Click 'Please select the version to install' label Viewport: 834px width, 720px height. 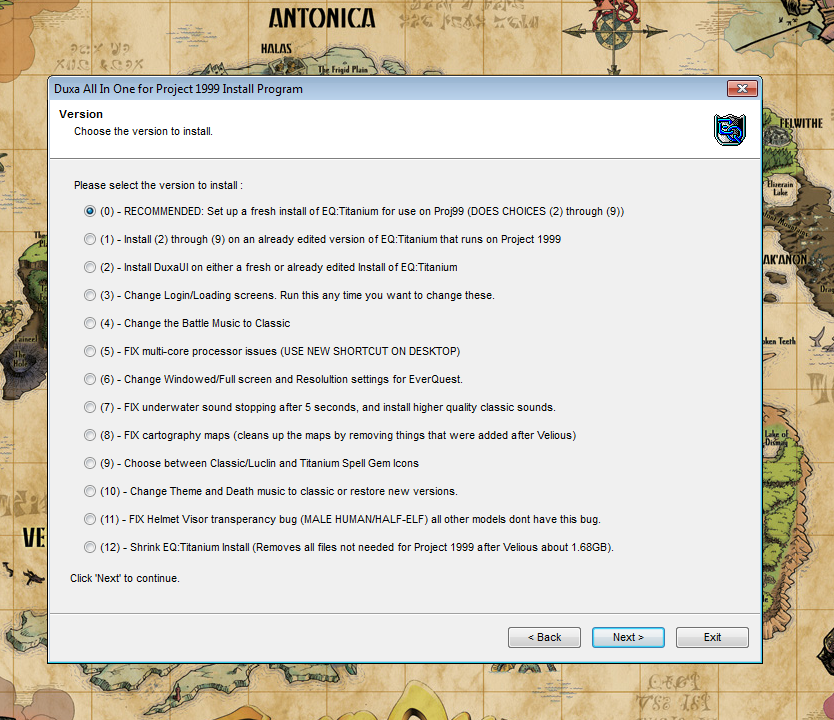(x=158, y=186)
